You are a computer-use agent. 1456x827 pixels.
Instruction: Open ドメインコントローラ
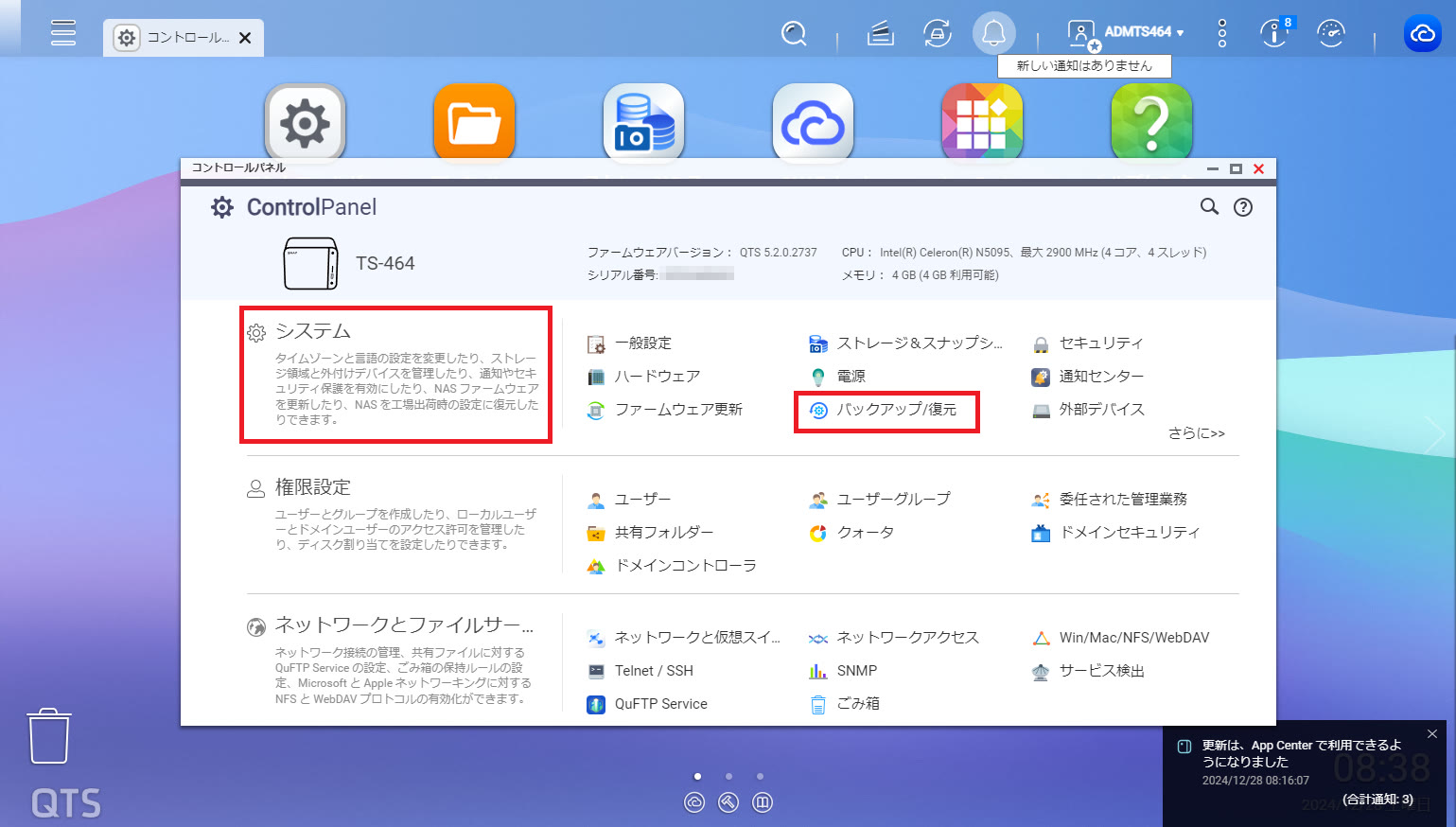673,566
